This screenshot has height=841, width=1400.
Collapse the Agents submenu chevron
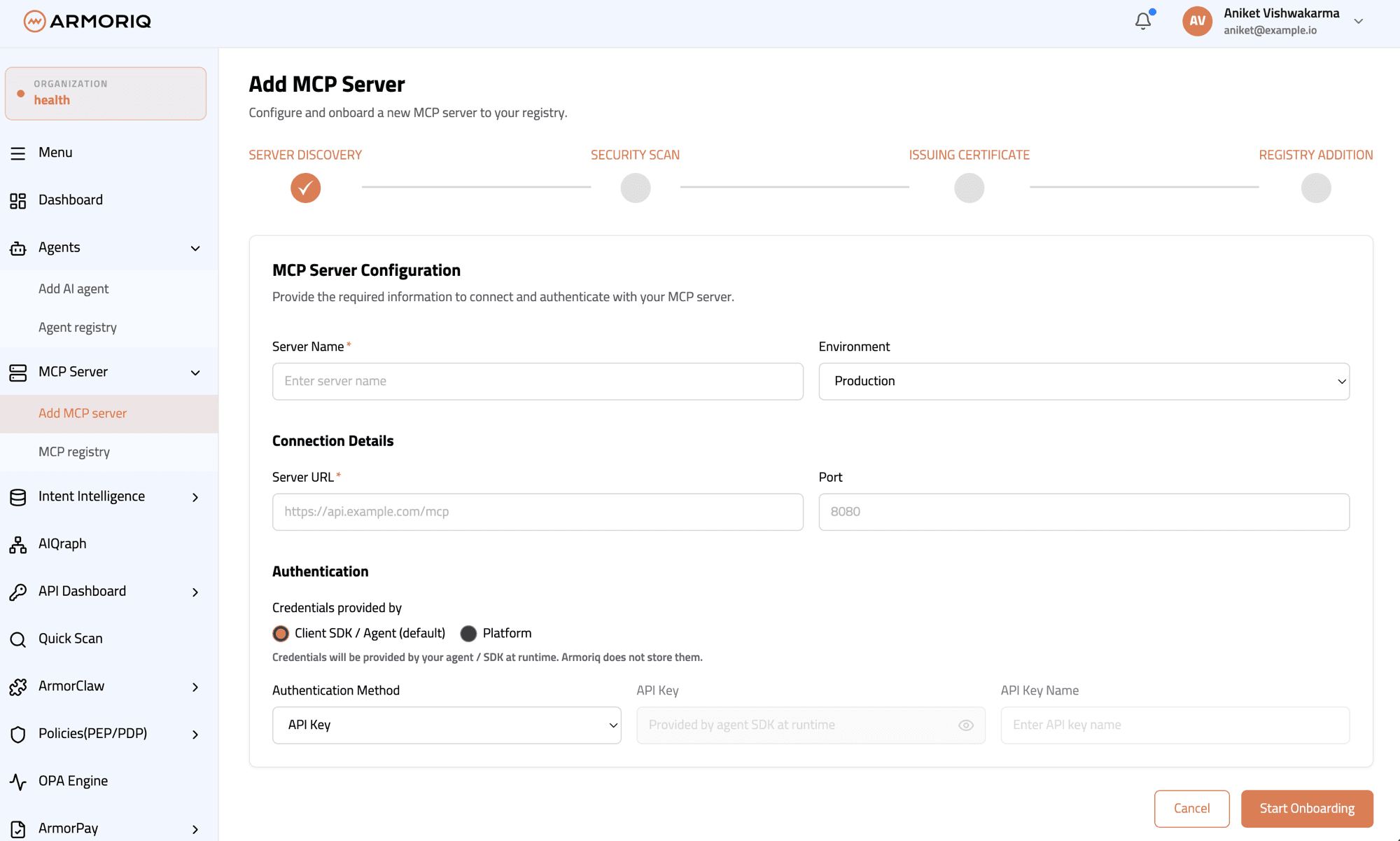(x=195, y=248)
